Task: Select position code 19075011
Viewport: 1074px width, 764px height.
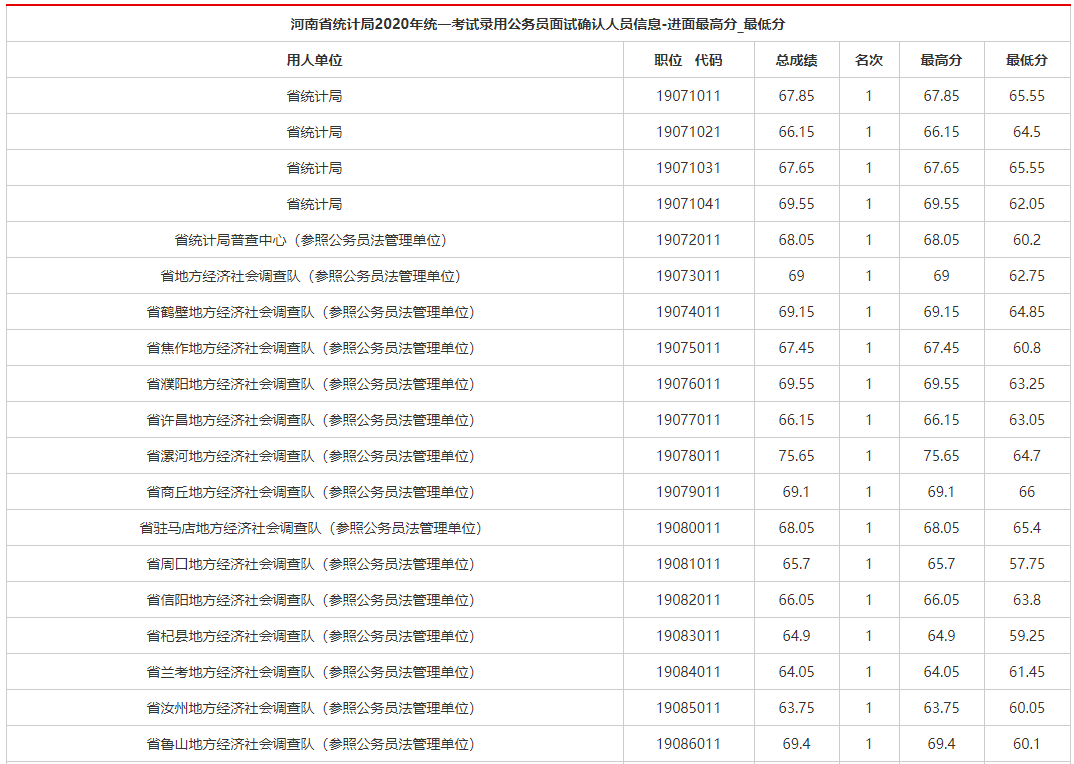Action: click(688, 348)
